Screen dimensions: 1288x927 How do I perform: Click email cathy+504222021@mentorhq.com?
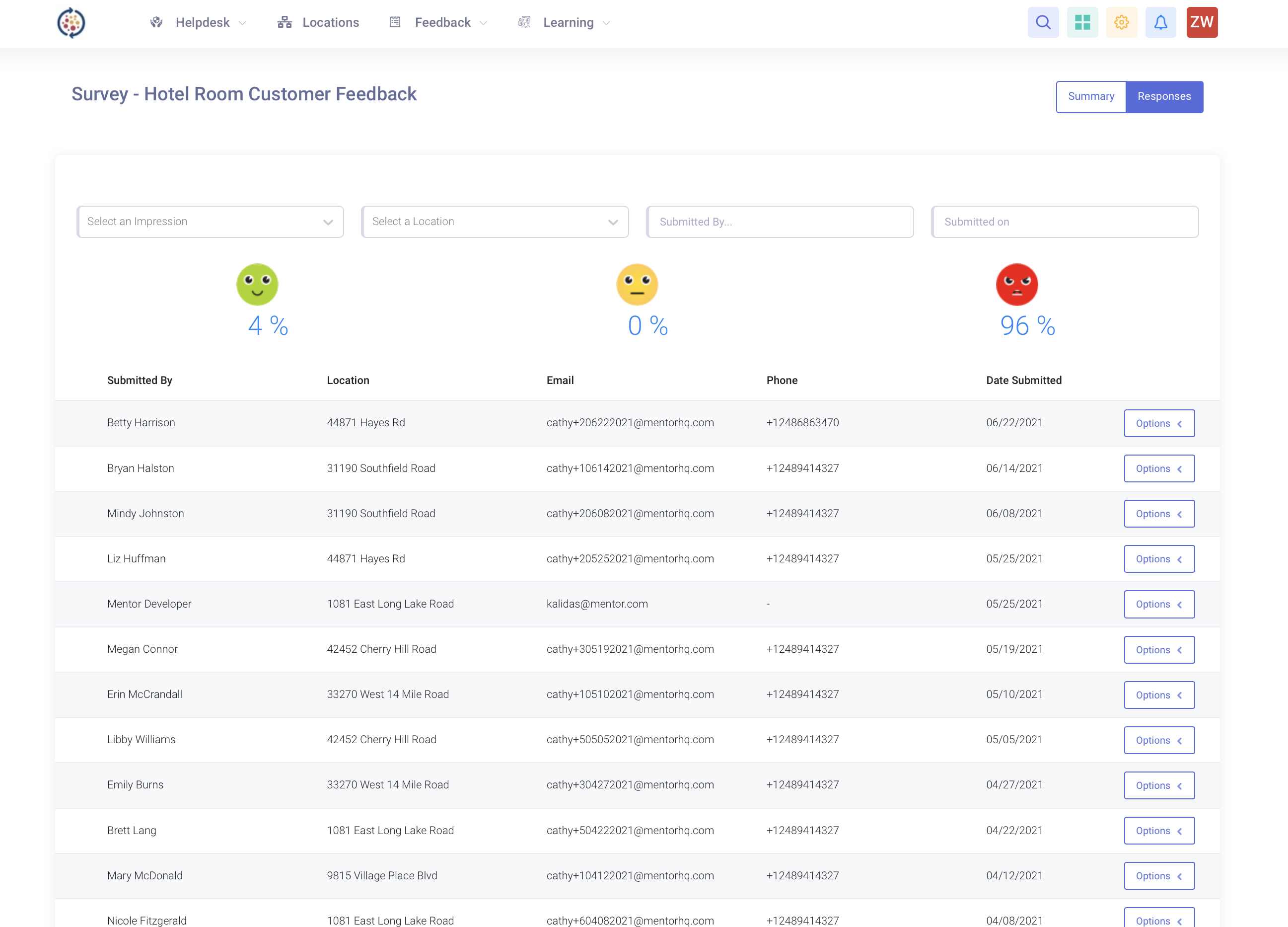[x=631, y=831]
